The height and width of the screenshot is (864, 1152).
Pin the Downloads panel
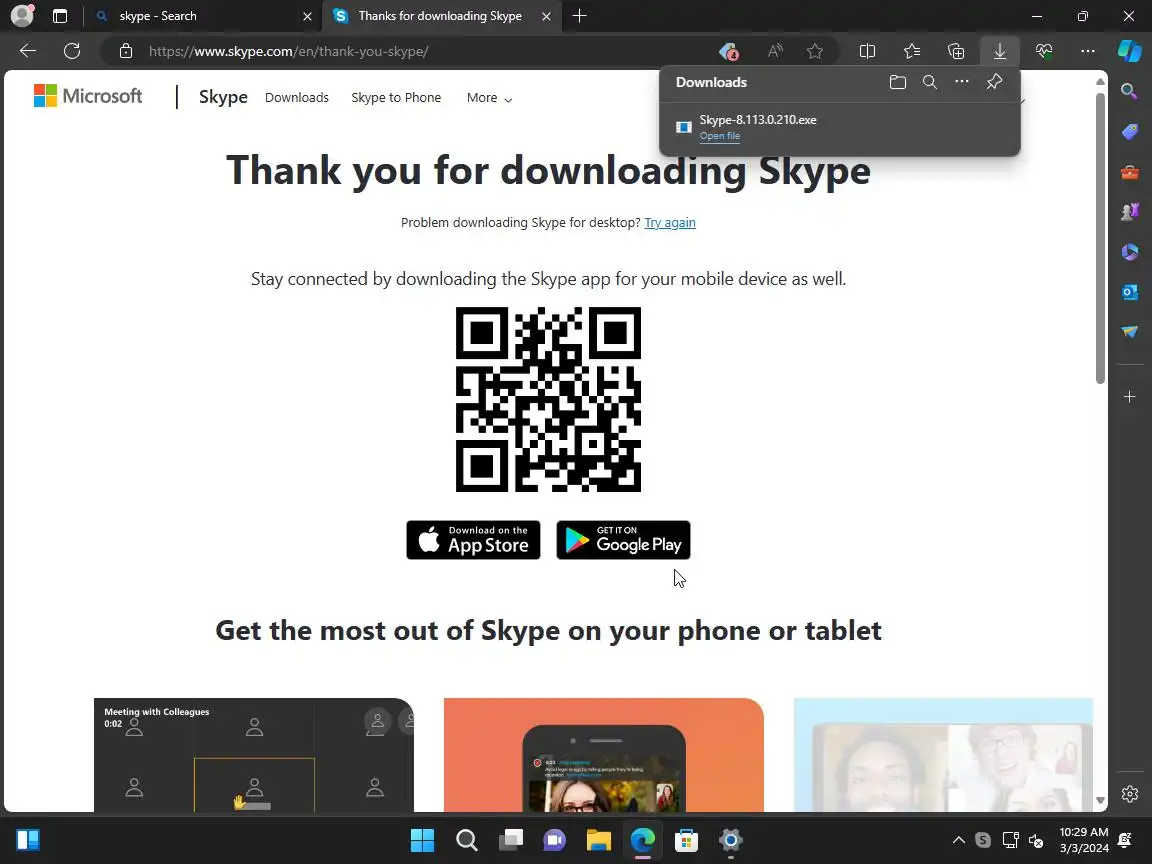point(994,82)
